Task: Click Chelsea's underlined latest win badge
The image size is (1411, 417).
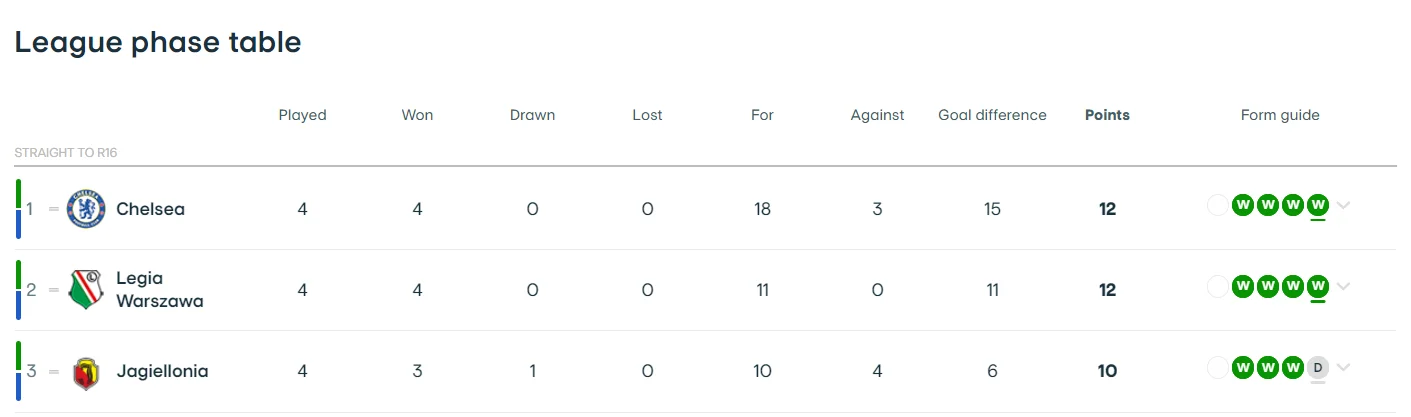Action: tap(1318, 205)
